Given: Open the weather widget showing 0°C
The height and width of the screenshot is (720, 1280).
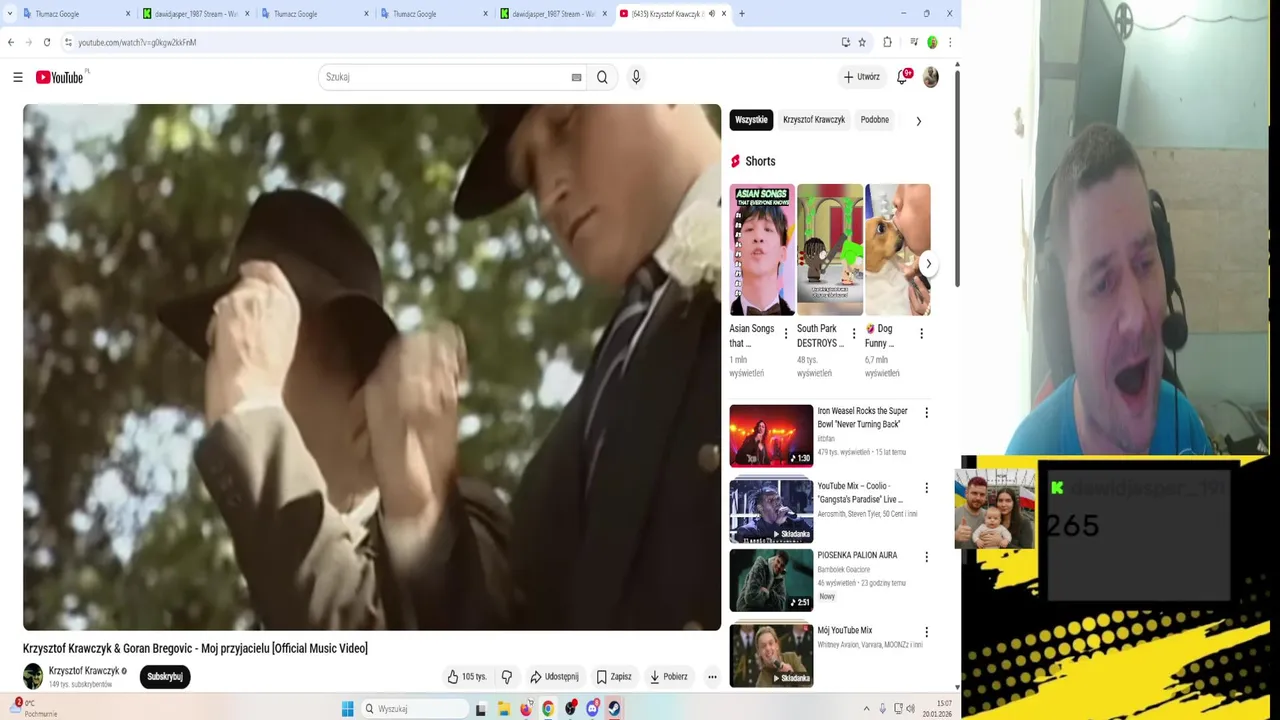Looking at the screenshot, I should click(34, 708).
